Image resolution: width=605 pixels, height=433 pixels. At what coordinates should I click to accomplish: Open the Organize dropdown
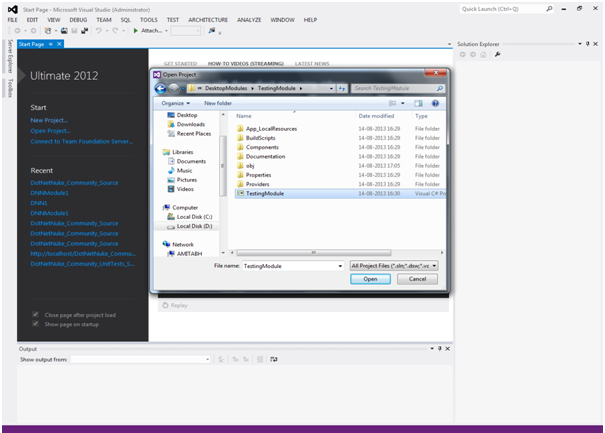click(176, 103)
